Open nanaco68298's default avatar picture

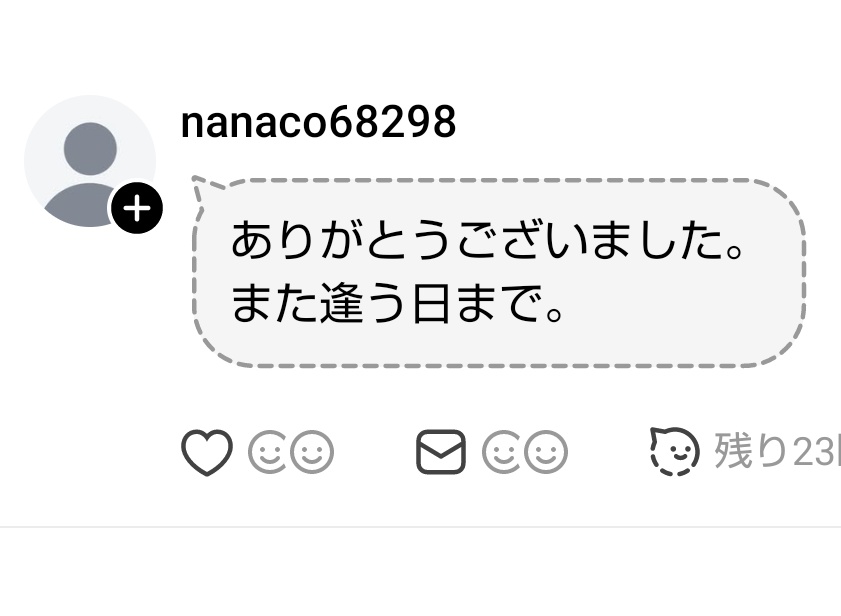tap(90, 161)
